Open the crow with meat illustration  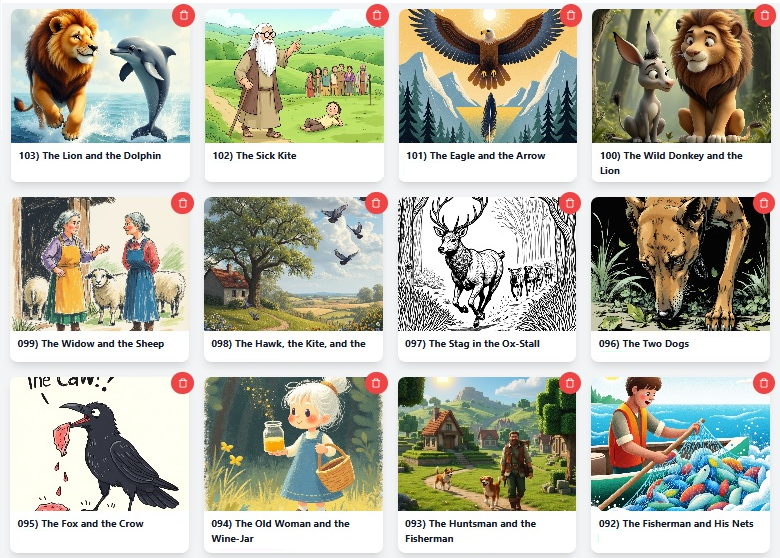coord(99,444)
